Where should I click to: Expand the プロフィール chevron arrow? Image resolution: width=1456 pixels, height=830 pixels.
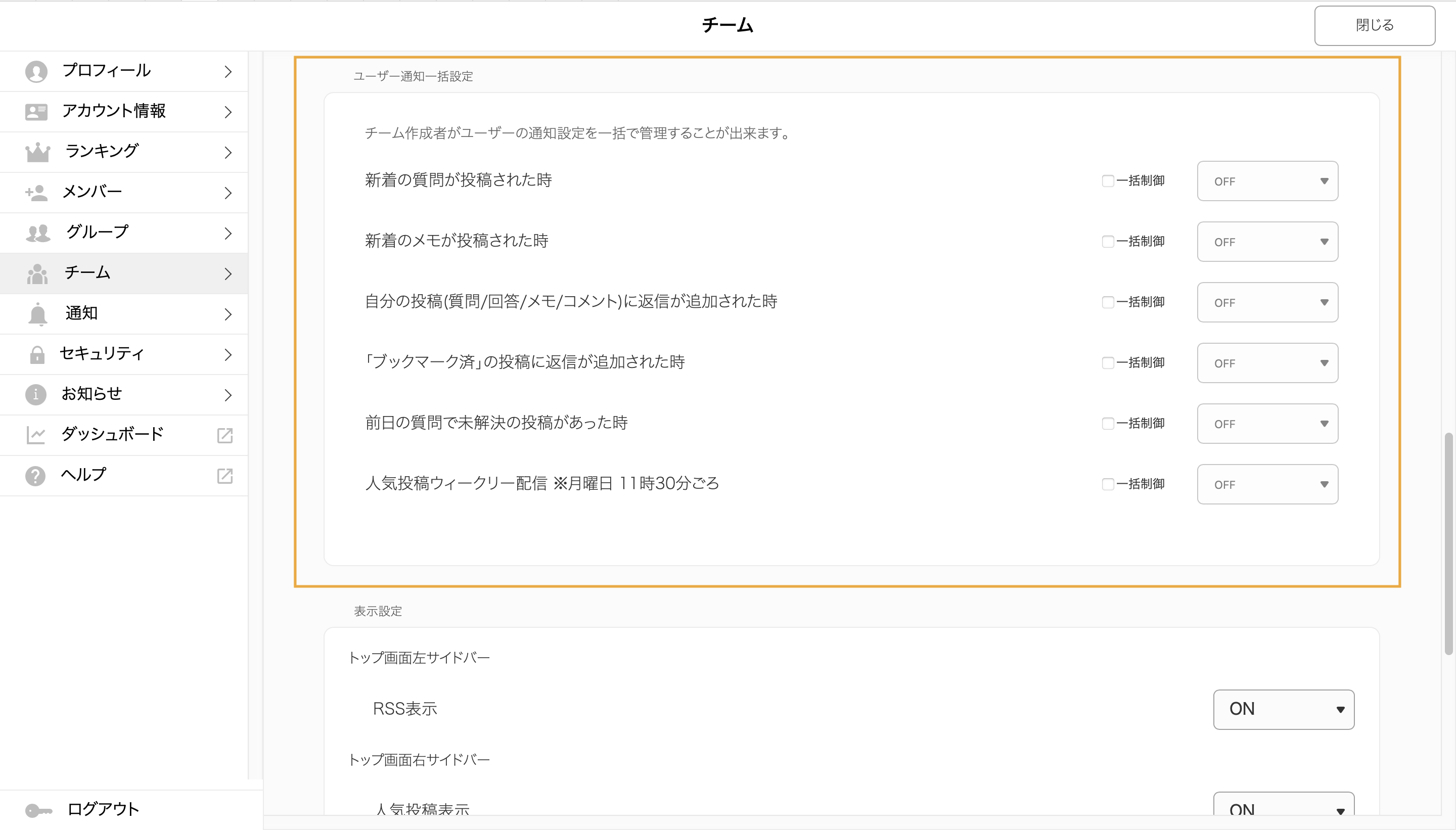(228, 72)
